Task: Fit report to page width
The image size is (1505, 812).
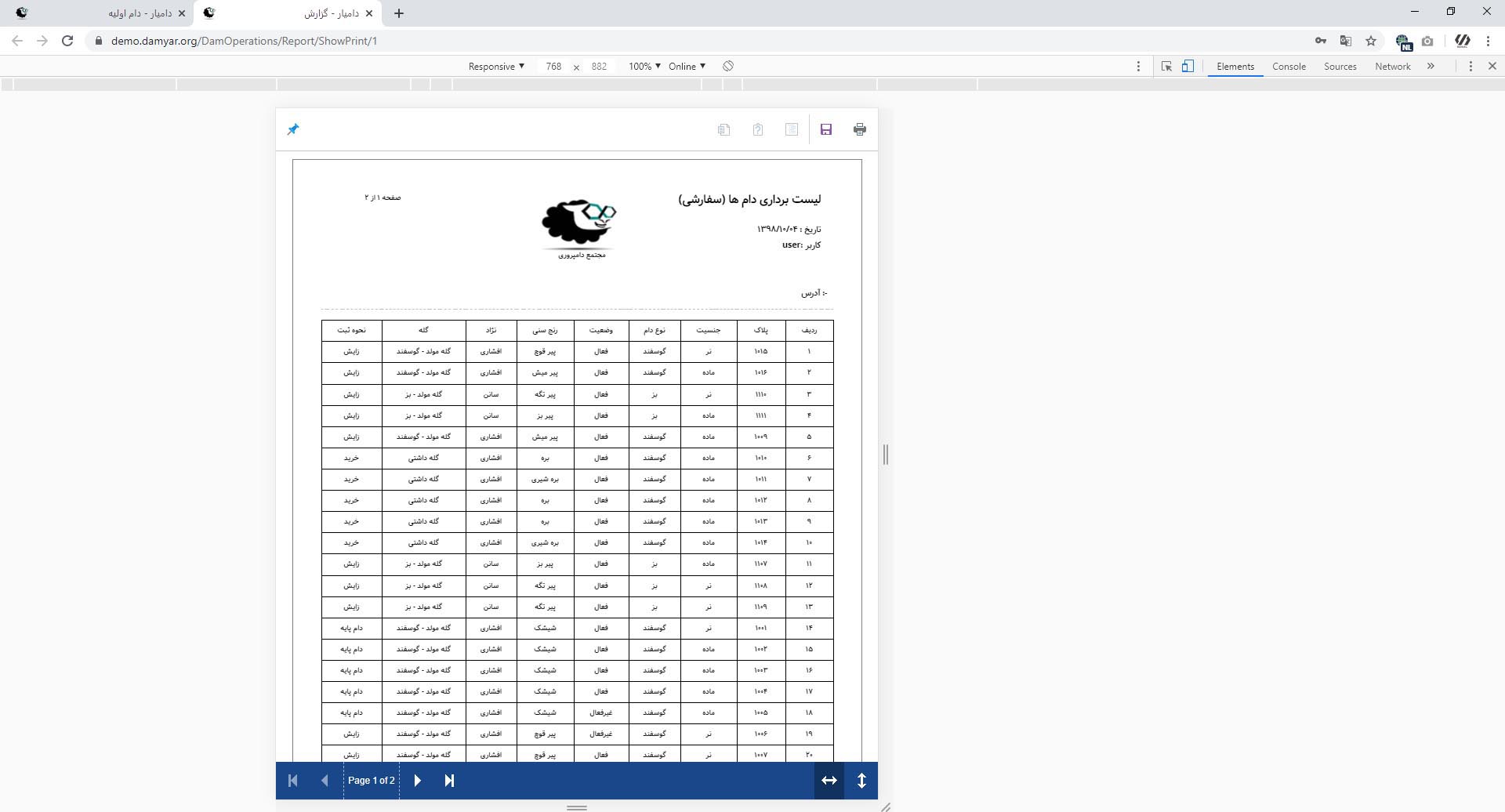Action: pos(829,781)
